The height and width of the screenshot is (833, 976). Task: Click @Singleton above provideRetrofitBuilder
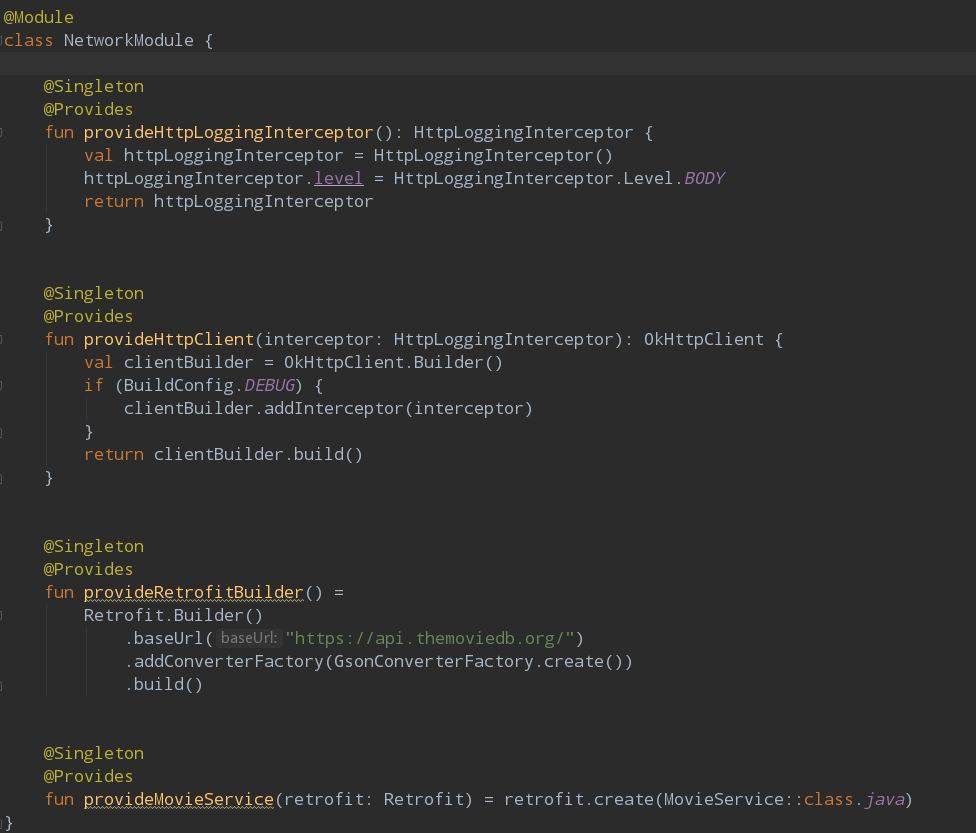(93, 547)
